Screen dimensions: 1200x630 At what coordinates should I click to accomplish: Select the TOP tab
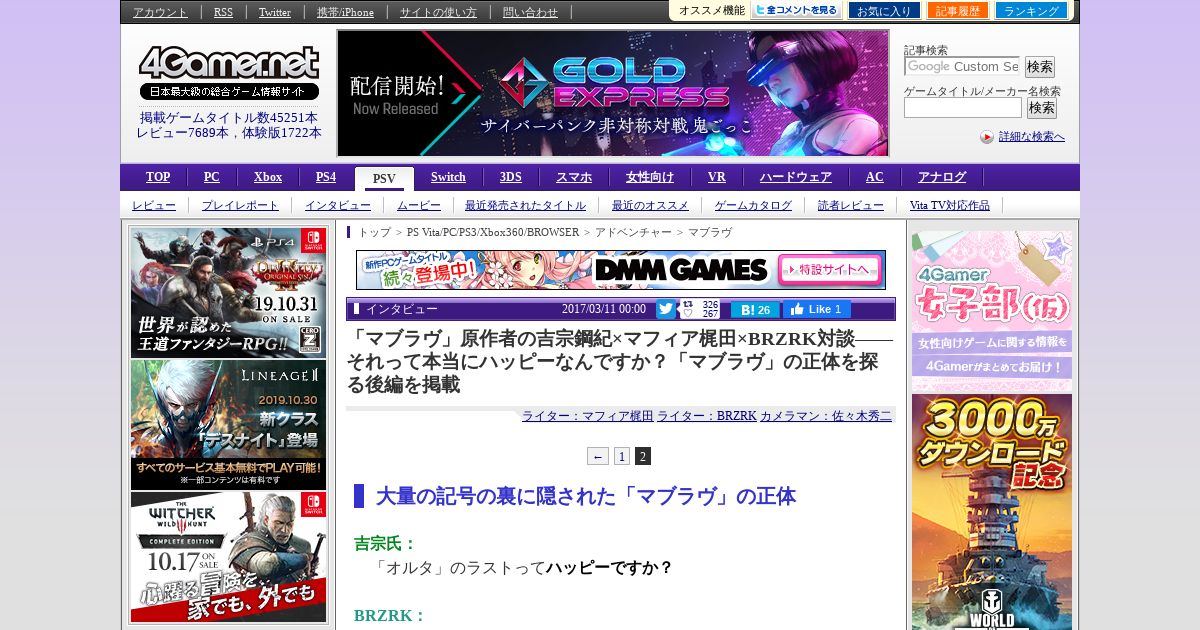(158, 177)
